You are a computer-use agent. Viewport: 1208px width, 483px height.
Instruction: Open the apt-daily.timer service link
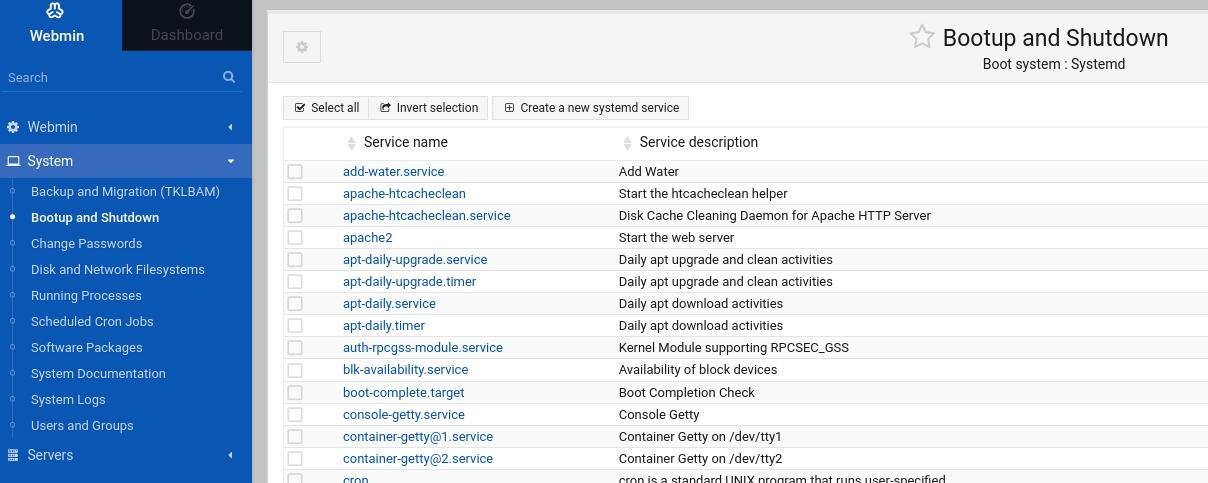384,326
